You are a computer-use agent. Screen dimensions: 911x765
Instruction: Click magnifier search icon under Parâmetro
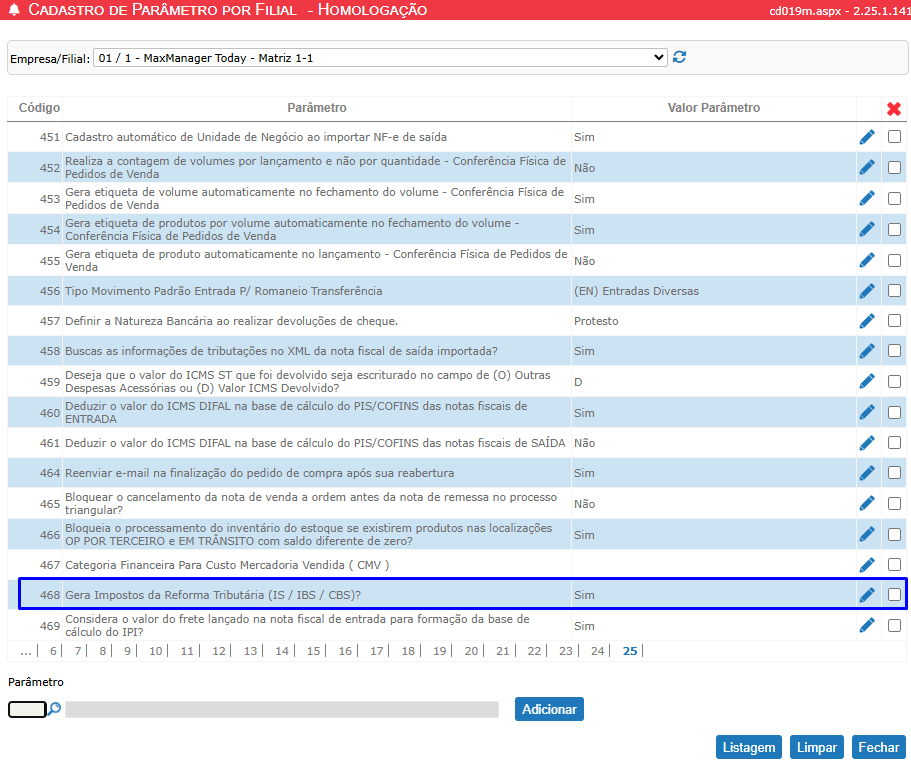[55, 709]
